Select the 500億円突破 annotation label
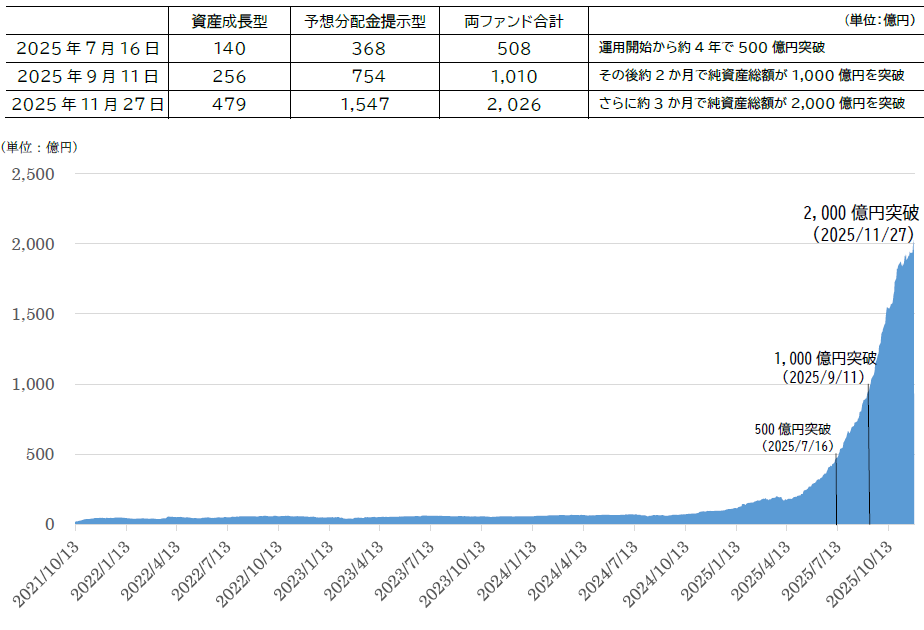The width and height of the screenshot is (924, 630). click(x=792, y=430)
